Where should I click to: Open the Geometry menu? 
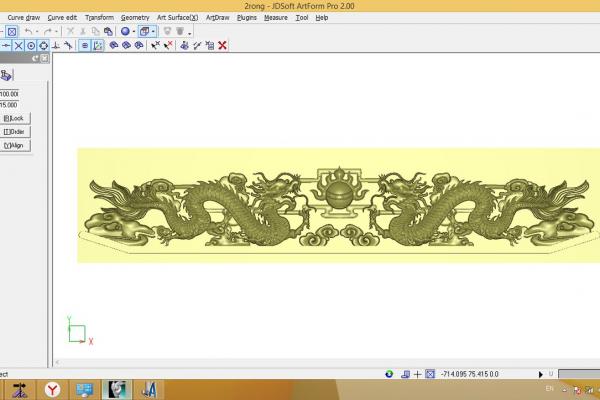click(135, 17)
